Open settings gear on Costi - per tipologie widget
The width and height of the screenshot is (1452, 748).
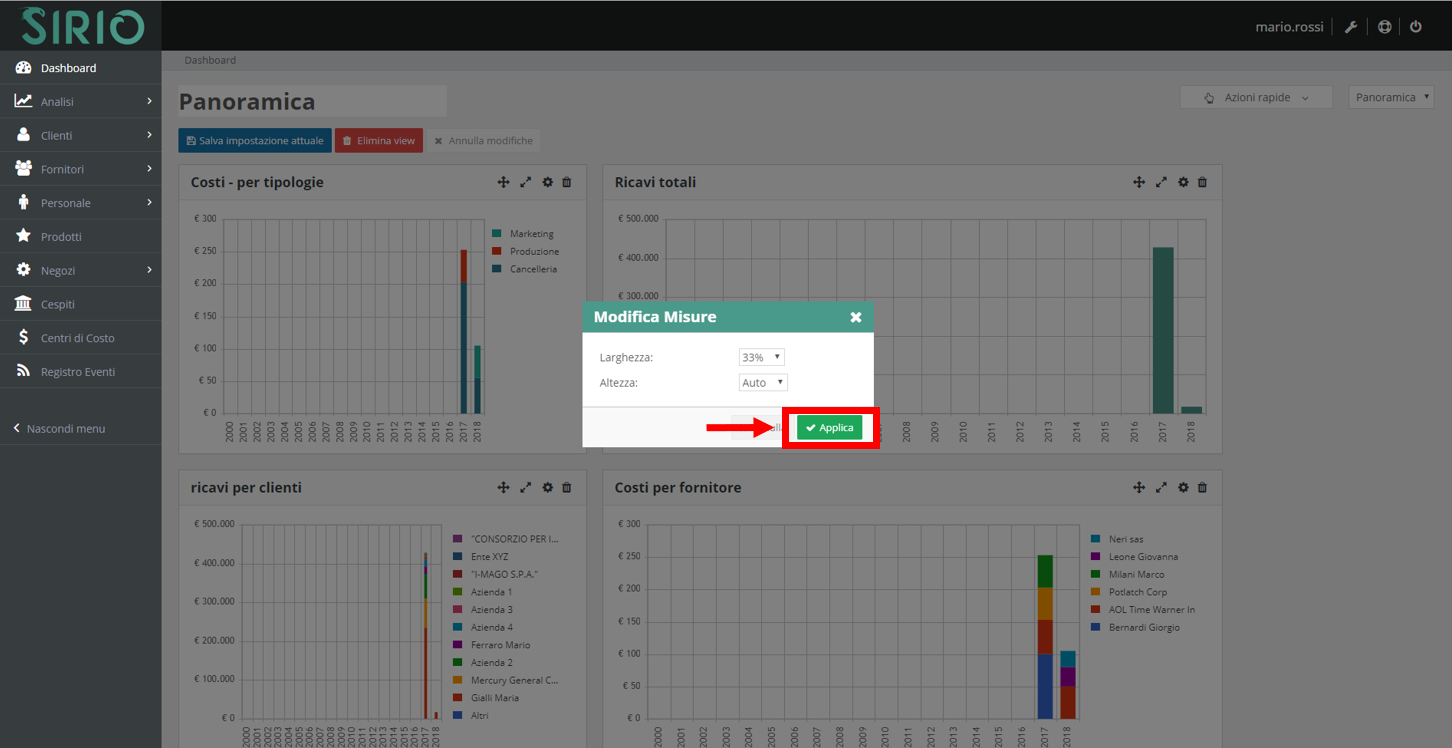tap(547, 182)
